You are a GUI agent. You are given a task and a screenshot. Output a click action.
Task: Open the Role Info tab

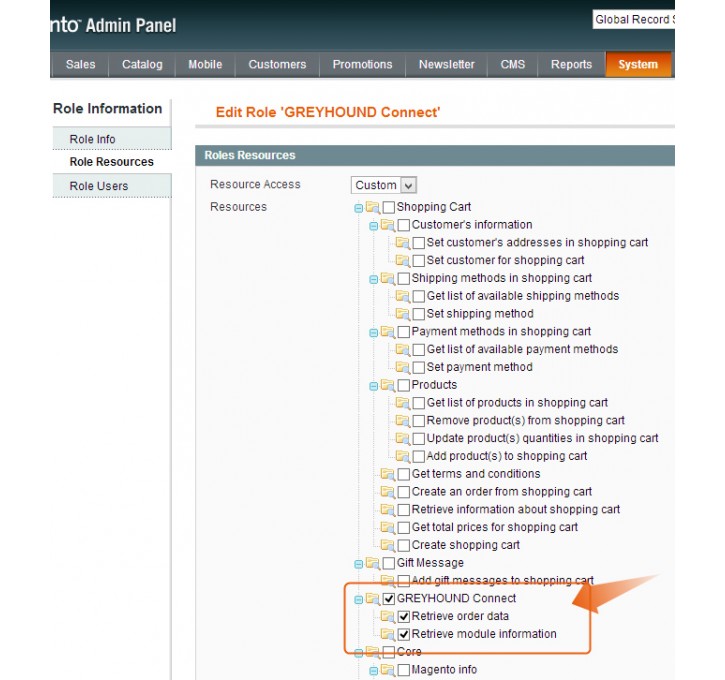[x=112, y=139]
